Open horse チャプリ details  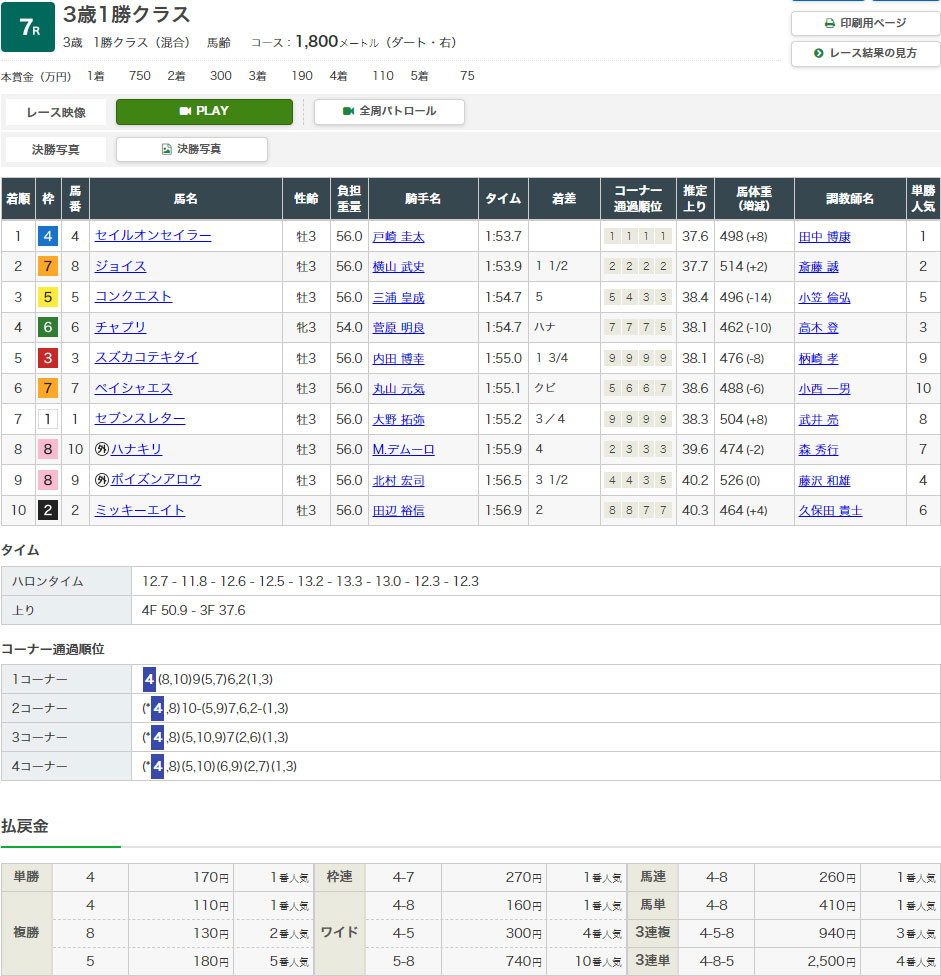click(121, 327)
